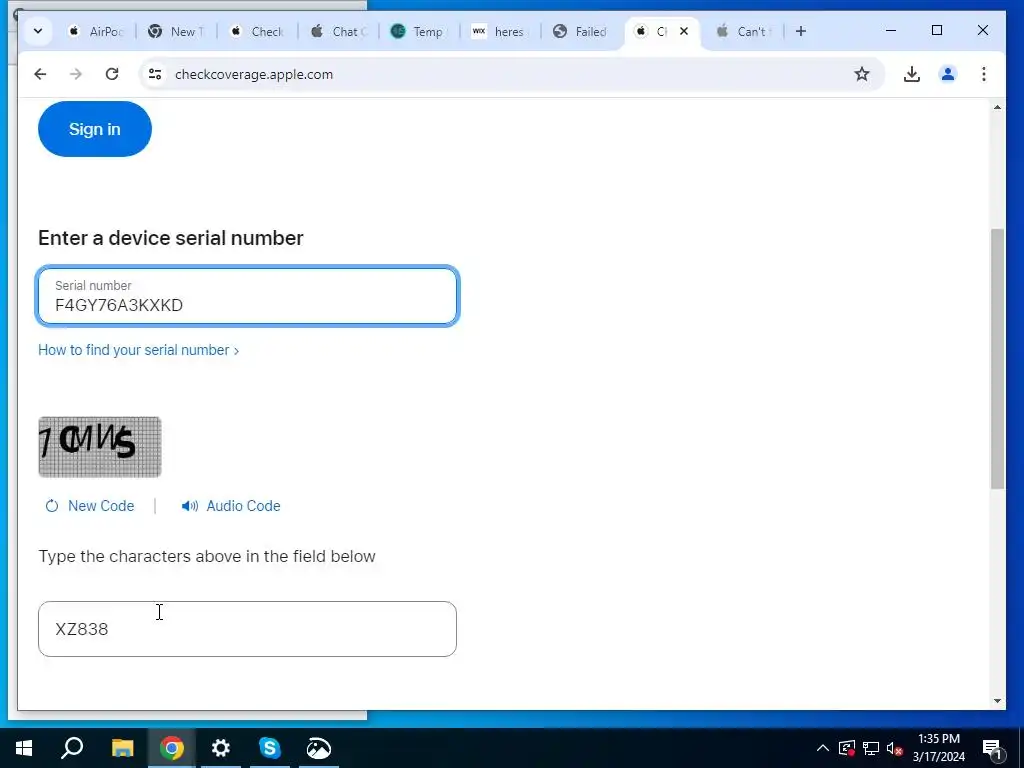Image resolution: width=1024 pixels, height=768 pixels.
Task: Click the address bar URL checkcoverage.apple.com
Action: (254, 74)
